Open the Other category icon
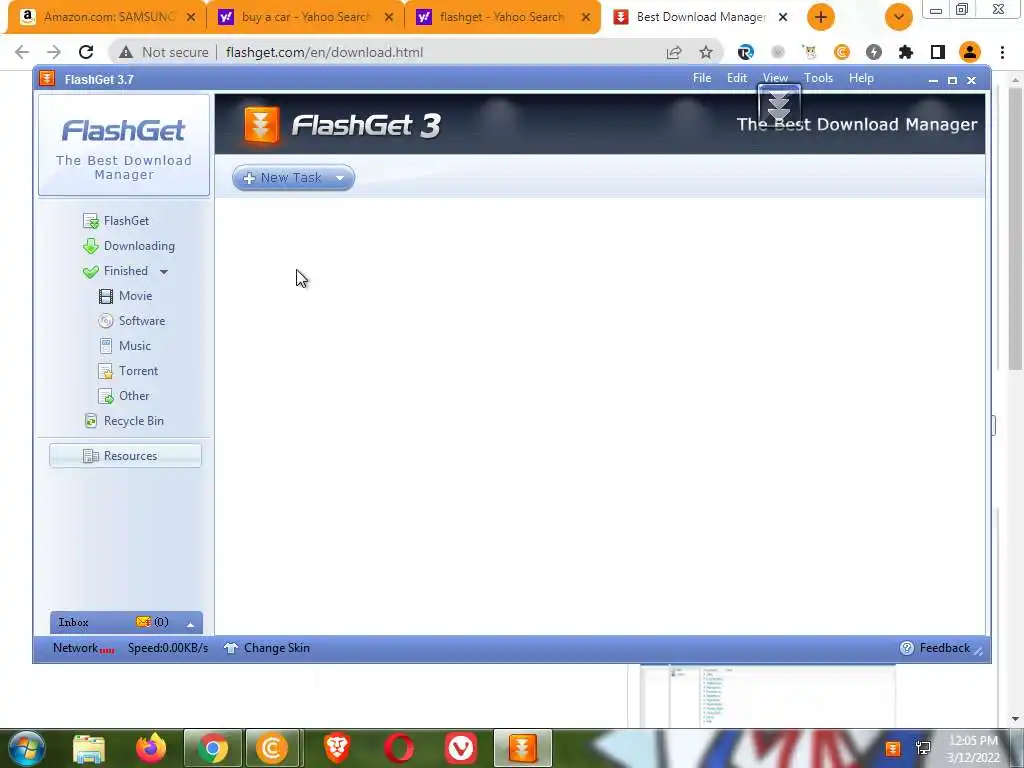Viewport: 1024px width, 768px height. pos(106,396)
